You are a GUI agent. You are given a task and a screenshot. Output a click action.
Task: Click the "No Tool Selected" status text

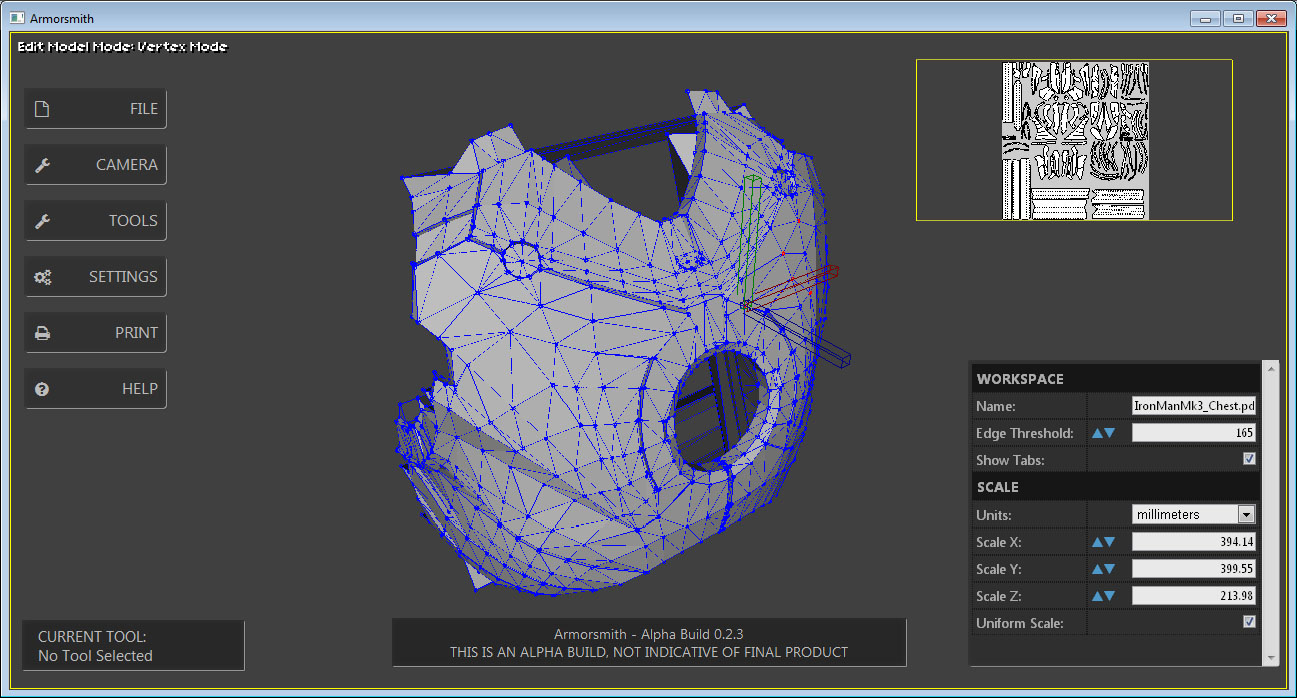pos(95,656)
